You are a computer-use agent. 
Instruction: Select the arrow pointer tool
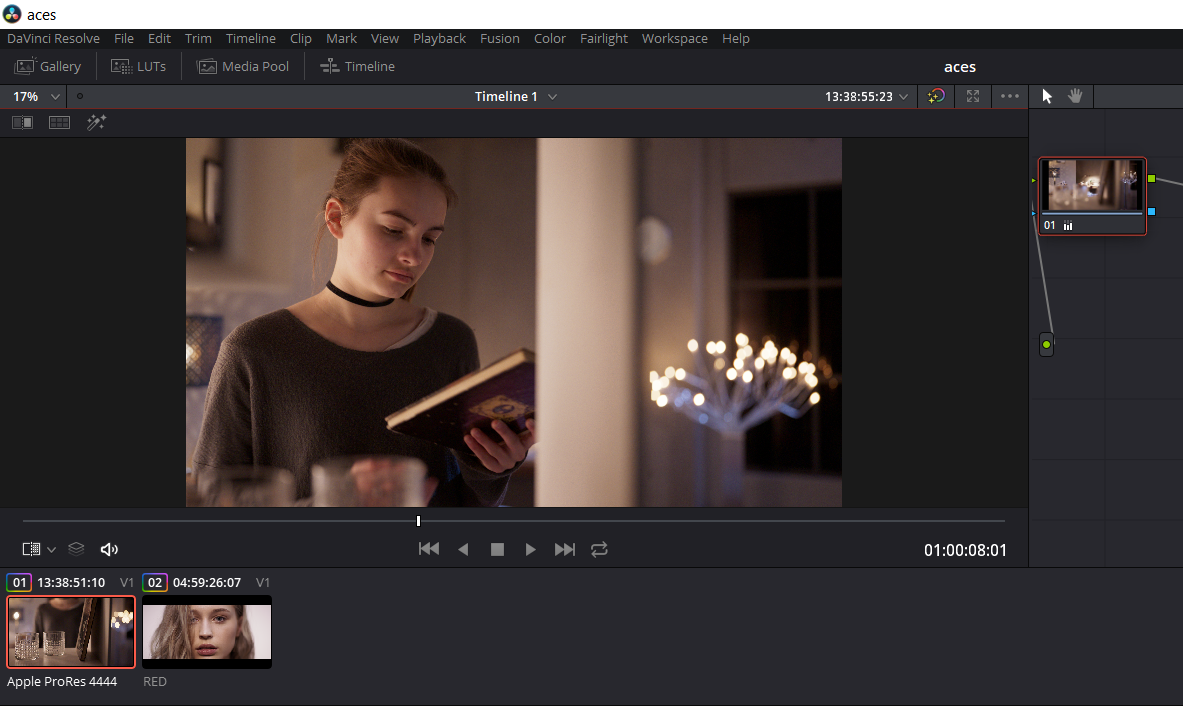(1046, 96)
